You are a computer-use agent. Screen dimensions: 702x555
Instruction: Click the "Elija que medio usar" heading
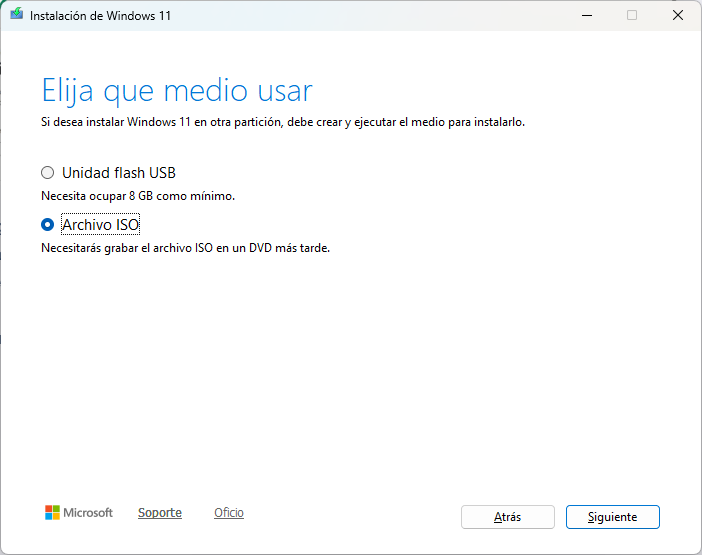click(176, 91)
